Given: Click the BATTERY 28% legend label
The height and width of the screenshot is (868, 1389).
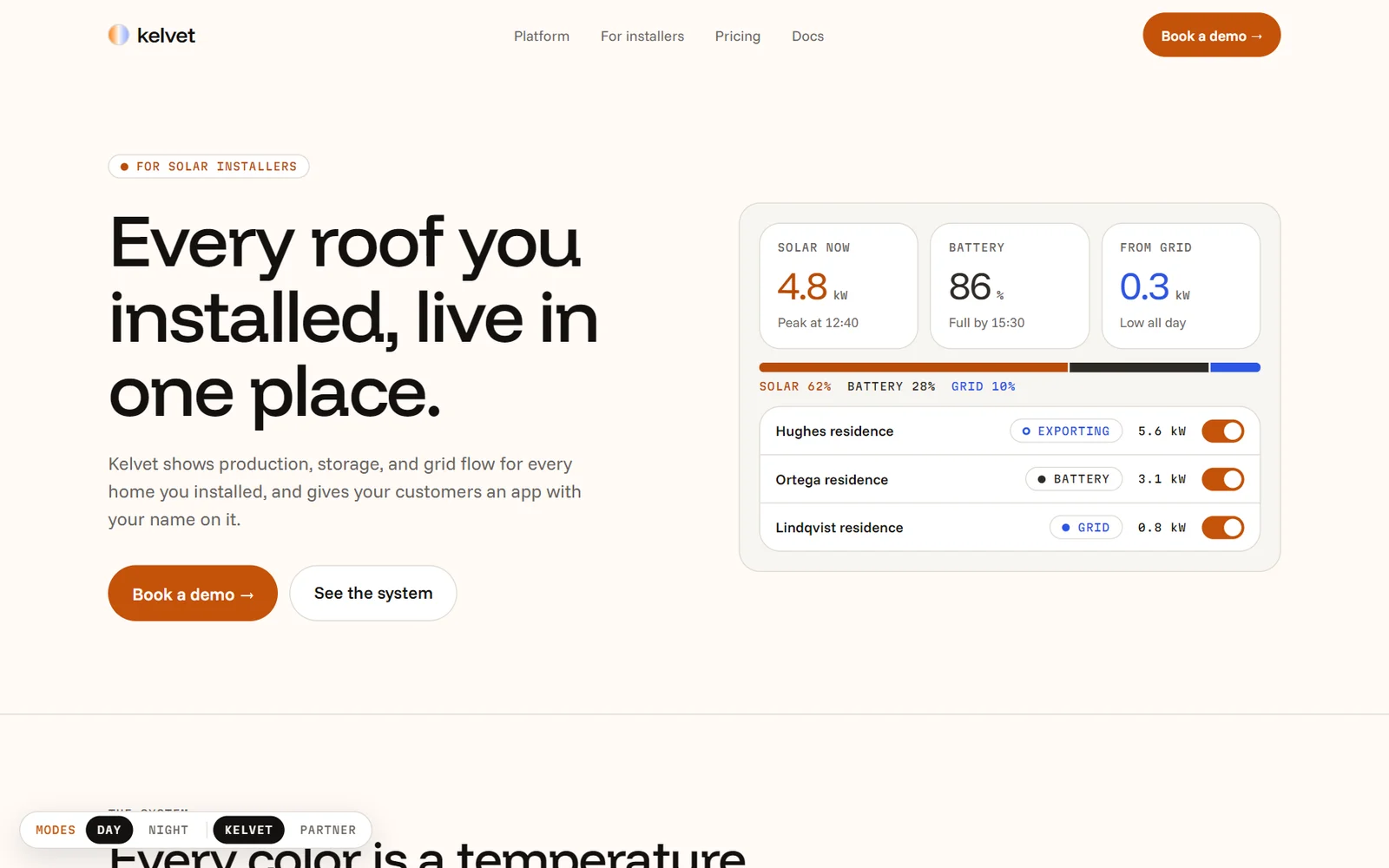Looking at the screenshot, I should (x=892, y=386).
